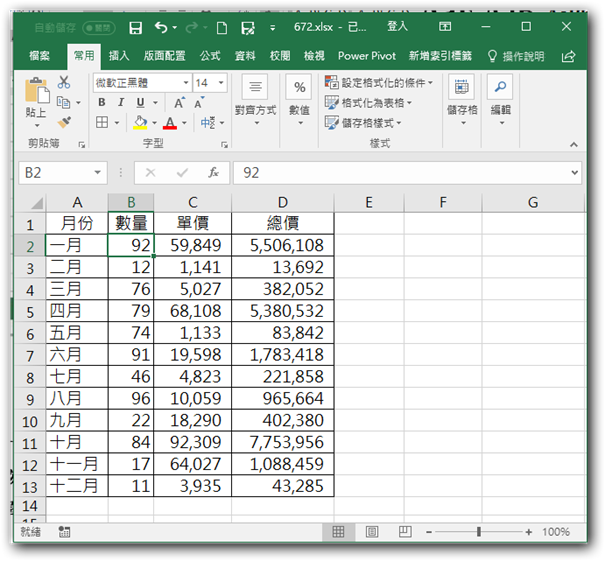
Task: Increase font size with large A icon
Action: pyautogui.click(x=179, y=103)
